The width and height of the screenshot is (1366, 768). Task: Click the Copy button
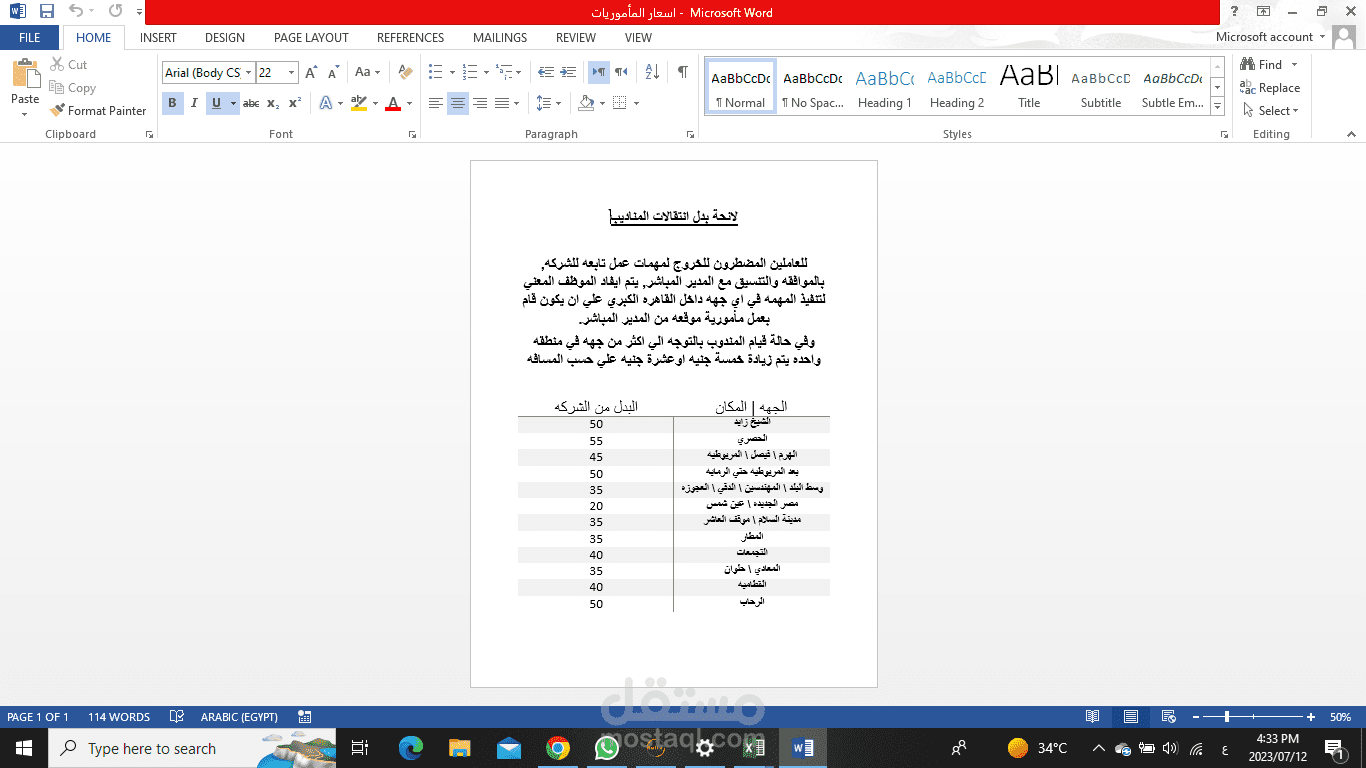click(72, 87)
